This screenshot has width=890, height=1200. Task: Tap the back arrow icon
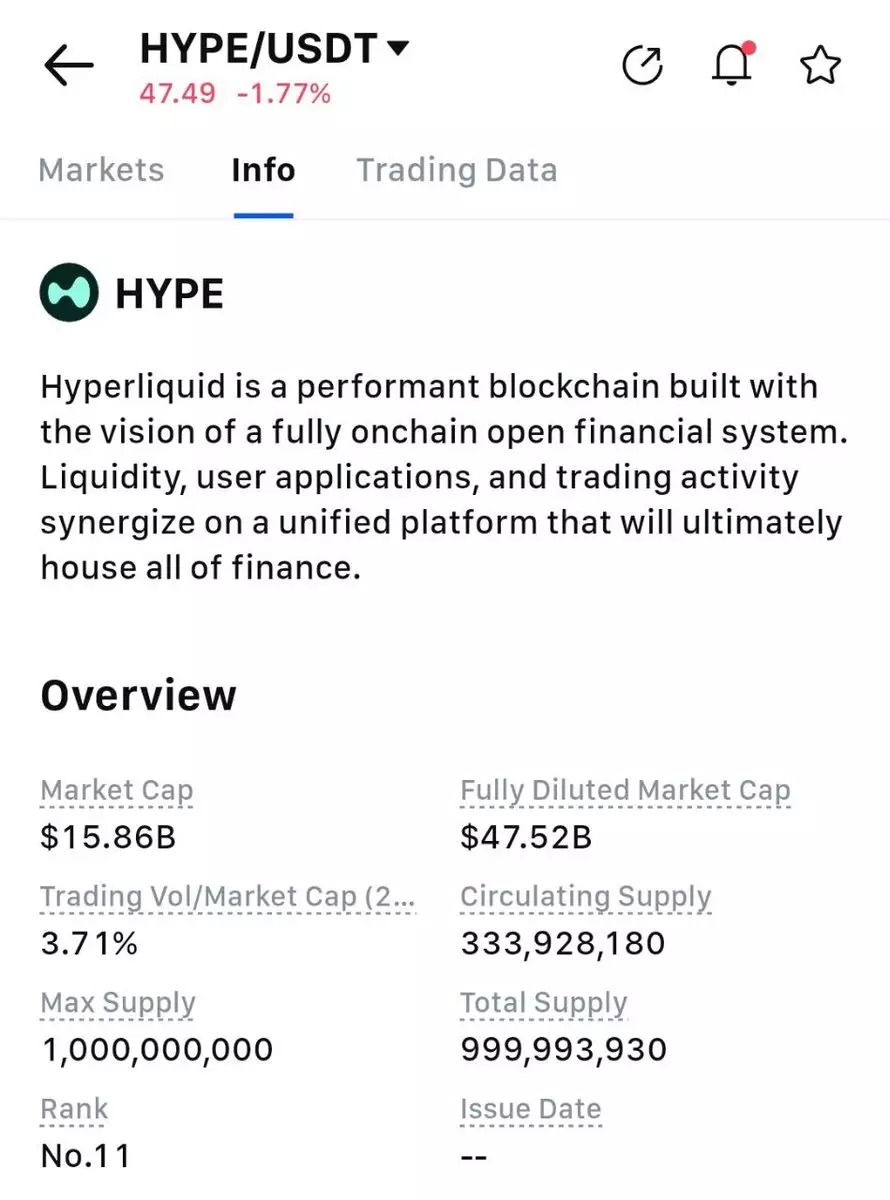pos(68,67)
